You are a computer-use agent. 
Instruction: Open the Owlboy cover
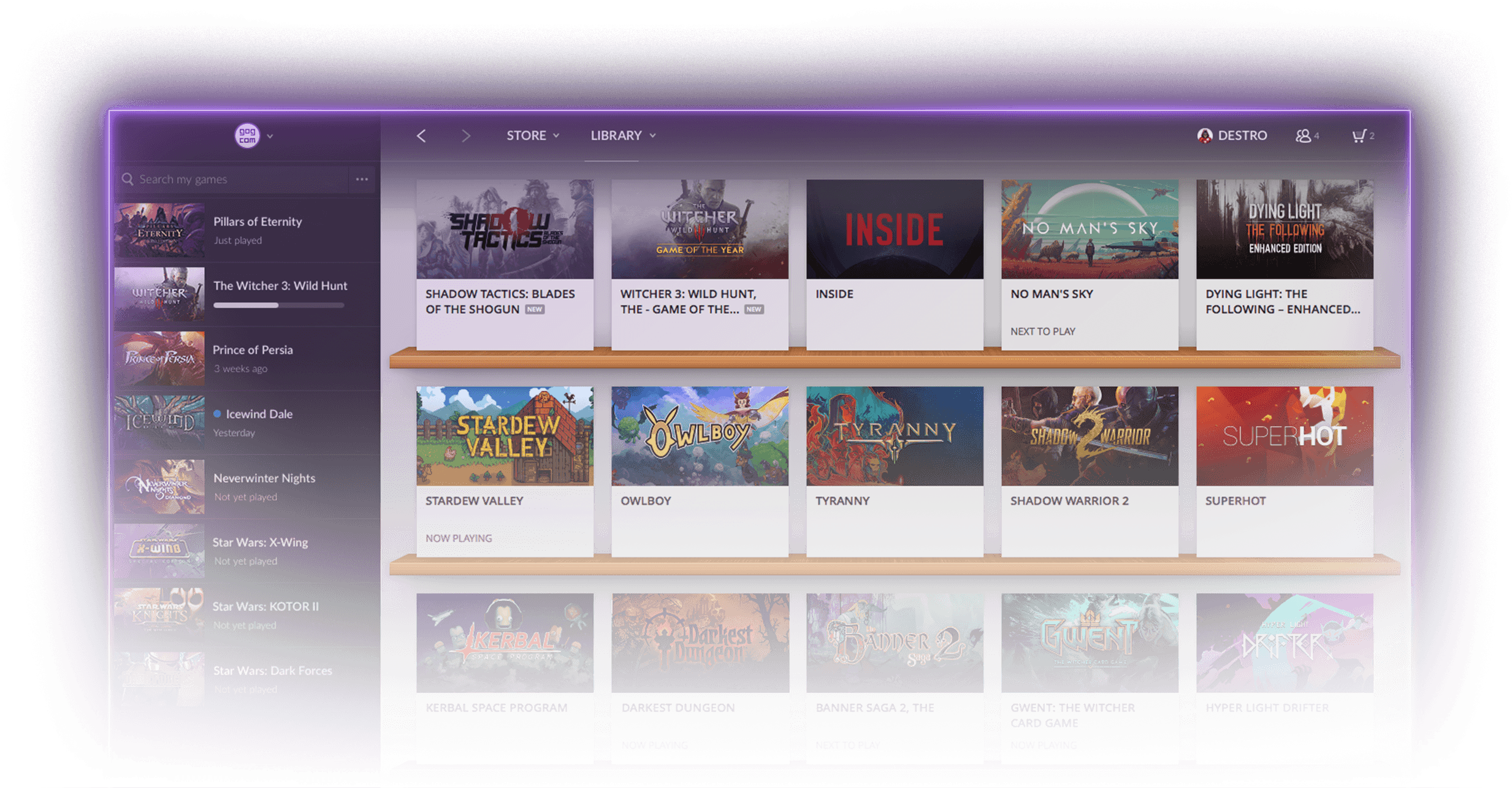700,436
